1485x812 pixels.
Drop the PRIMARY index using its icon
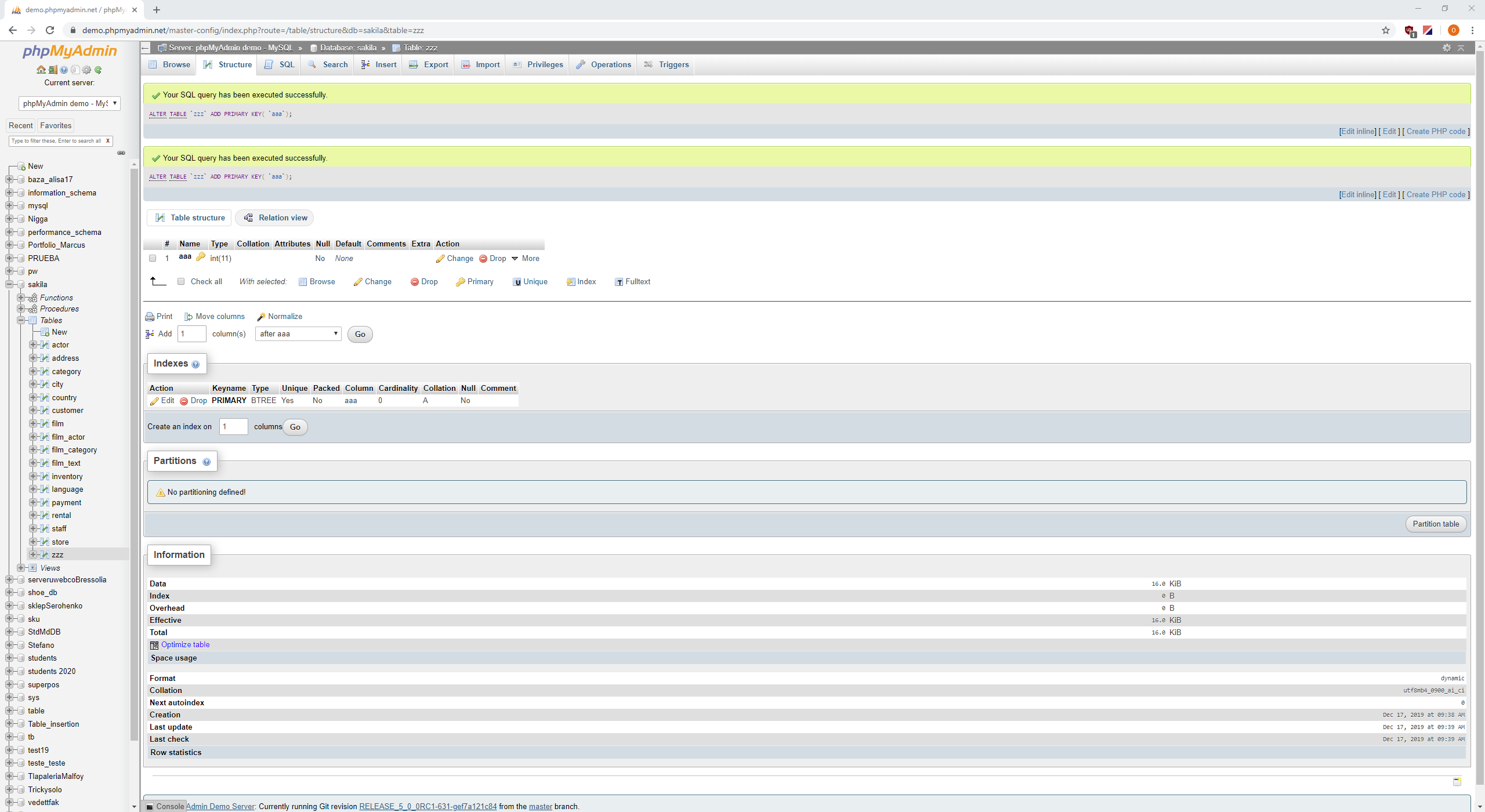pyautogui.click(x=184, y=401)
